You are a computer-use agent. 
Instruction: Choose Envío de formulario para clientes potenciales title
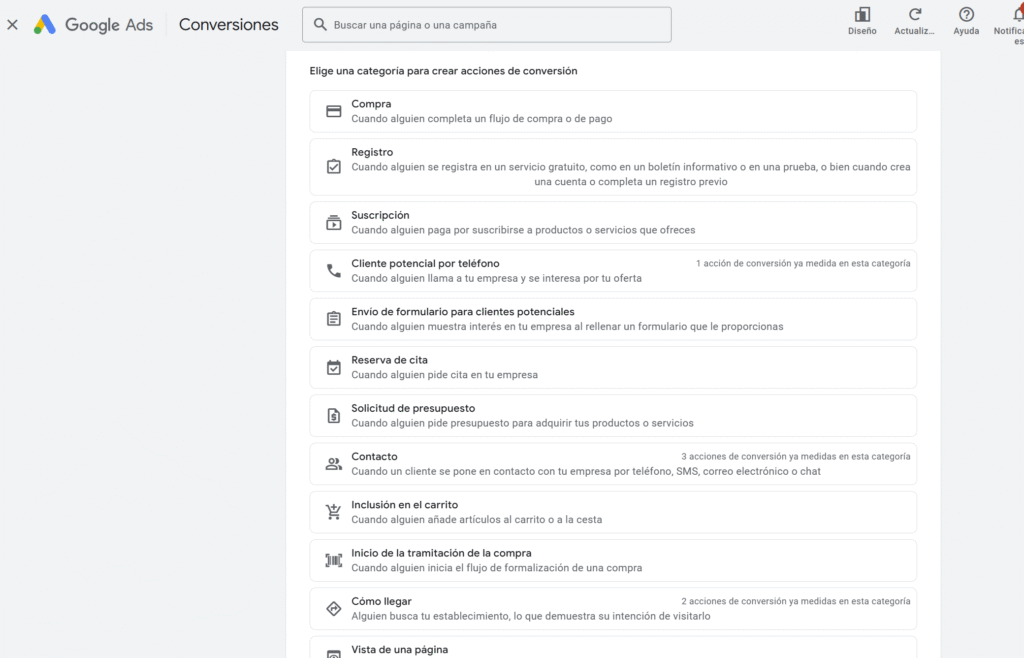tap(463, 311)
